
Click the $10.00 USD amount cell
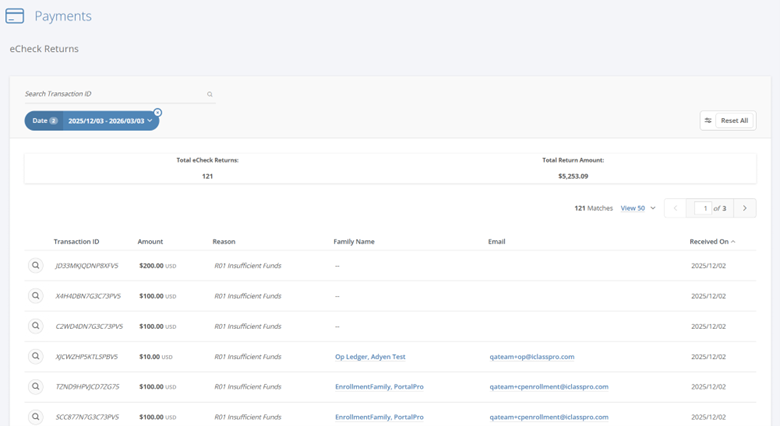[x=156, y=357]
